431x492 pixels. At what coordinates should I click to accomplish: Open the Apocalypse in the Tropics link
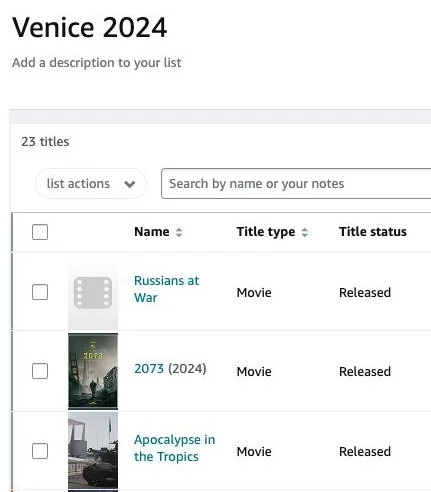click(174, 448)
